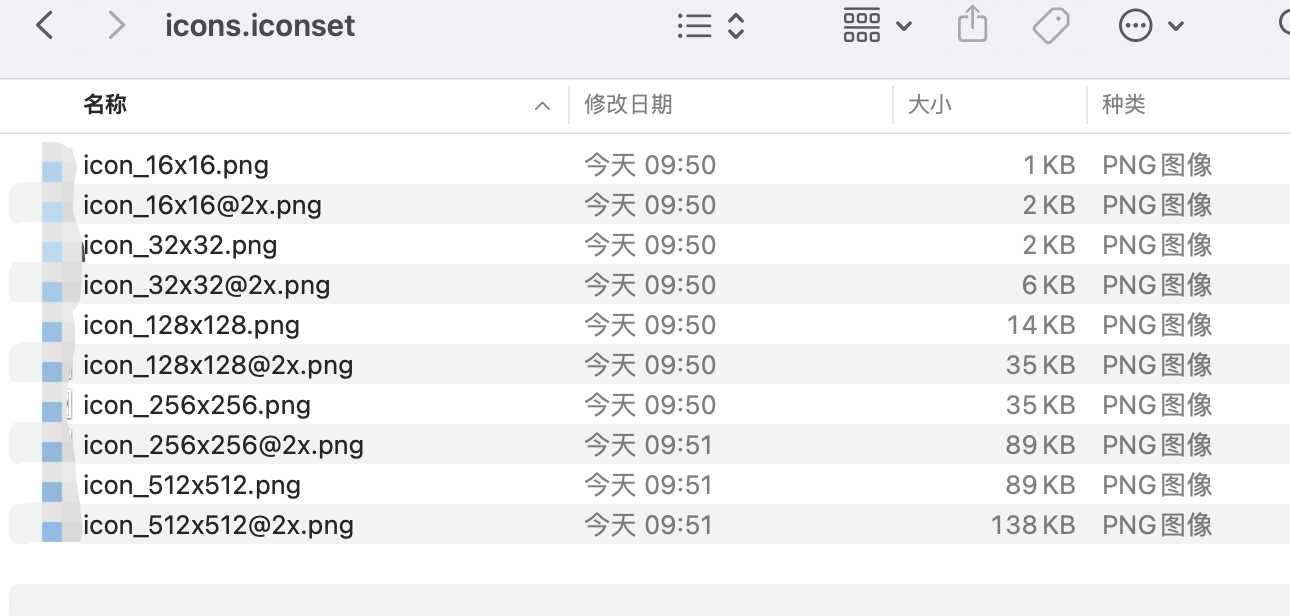This screenshot has width=1290, height=616.
Task: Click the icons.iconset window title
Action: (x=260, y=25)
